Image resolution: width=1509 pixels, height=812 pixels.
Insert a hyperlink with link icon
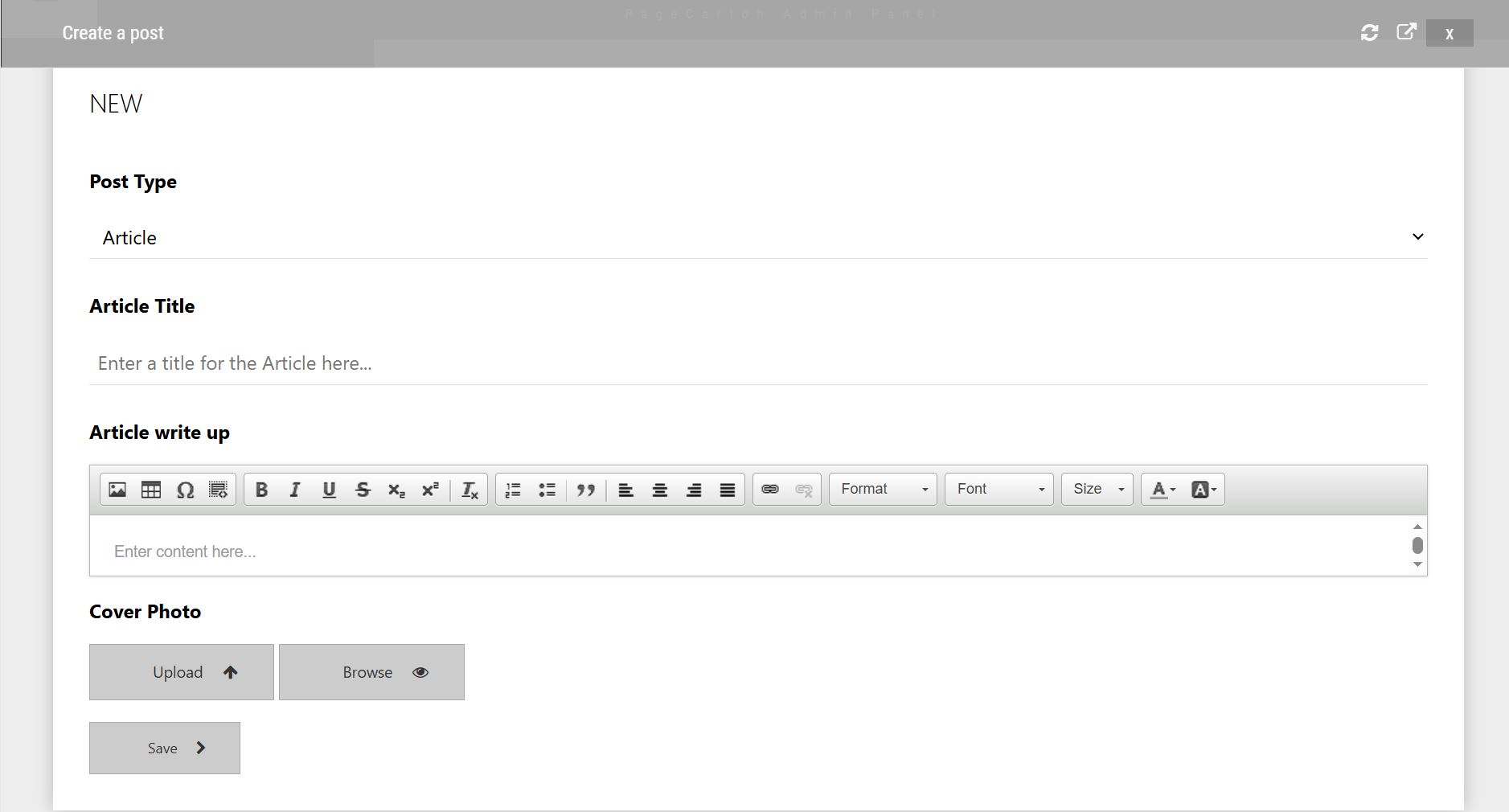click(770, 490)
